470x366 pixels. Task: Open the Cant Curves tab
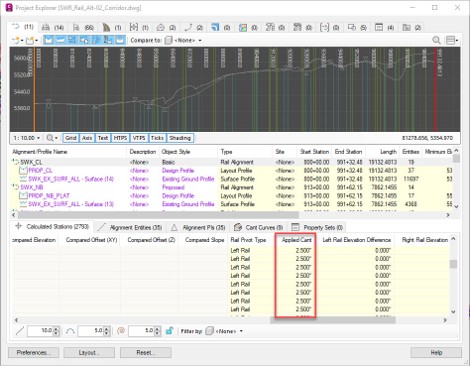[258, 227]
